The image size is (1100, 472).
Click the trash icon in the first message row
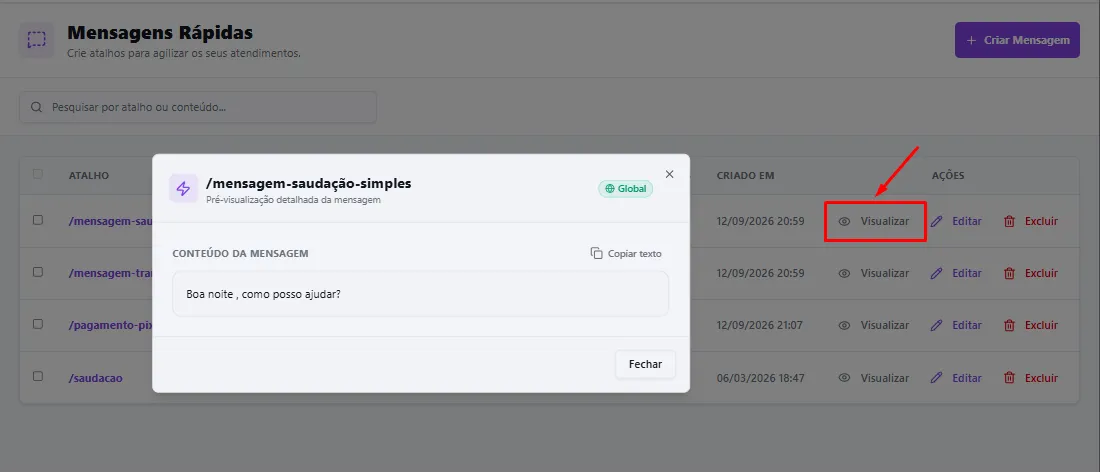coord(1010,221)
